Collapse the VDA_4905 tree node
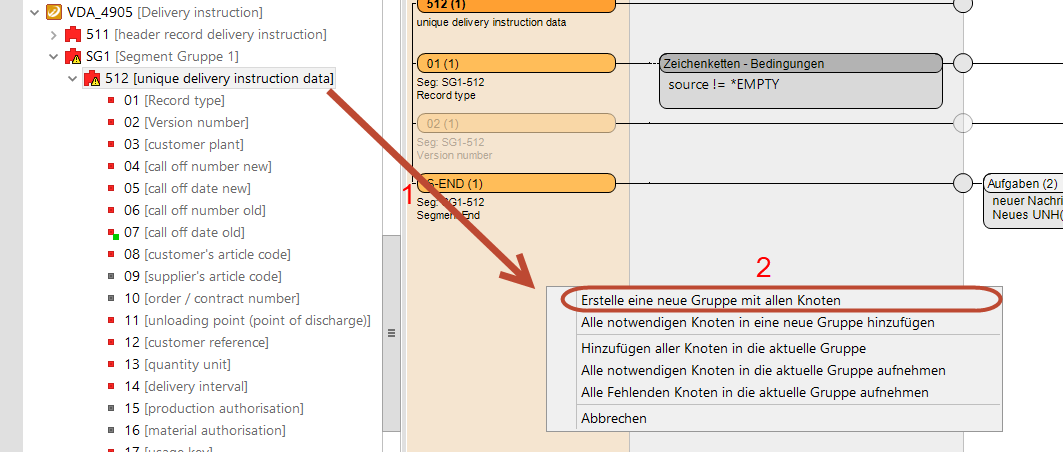1063x452 pixels. (x=36, y=13)
